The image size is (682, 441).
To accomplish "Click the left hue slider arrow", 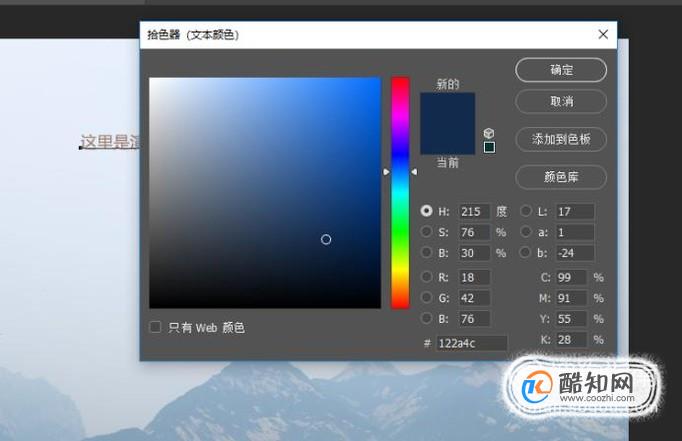I will click(386, 172).
